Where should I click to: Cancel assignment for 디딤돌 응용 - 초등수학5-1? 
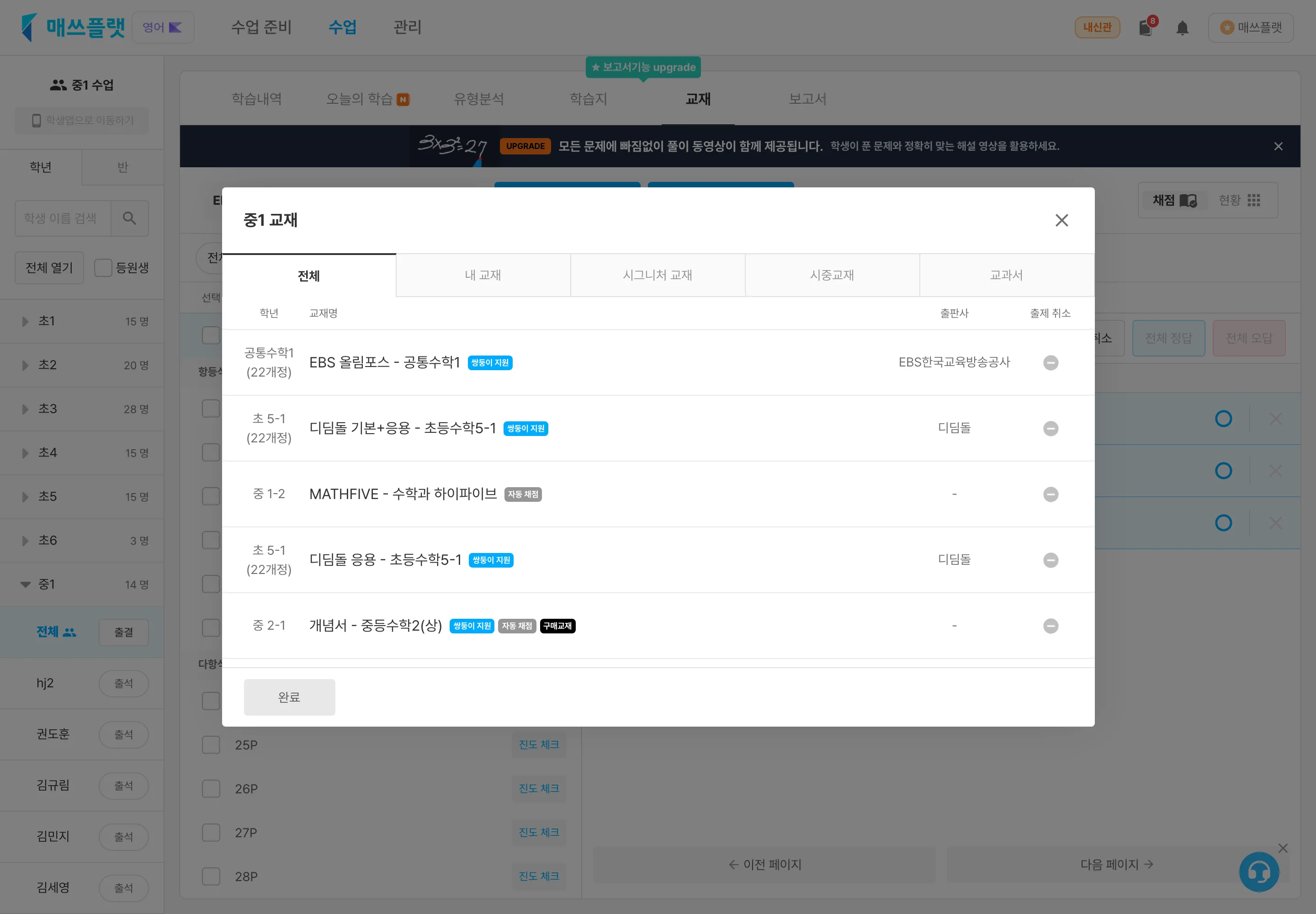pos(1050,560)
